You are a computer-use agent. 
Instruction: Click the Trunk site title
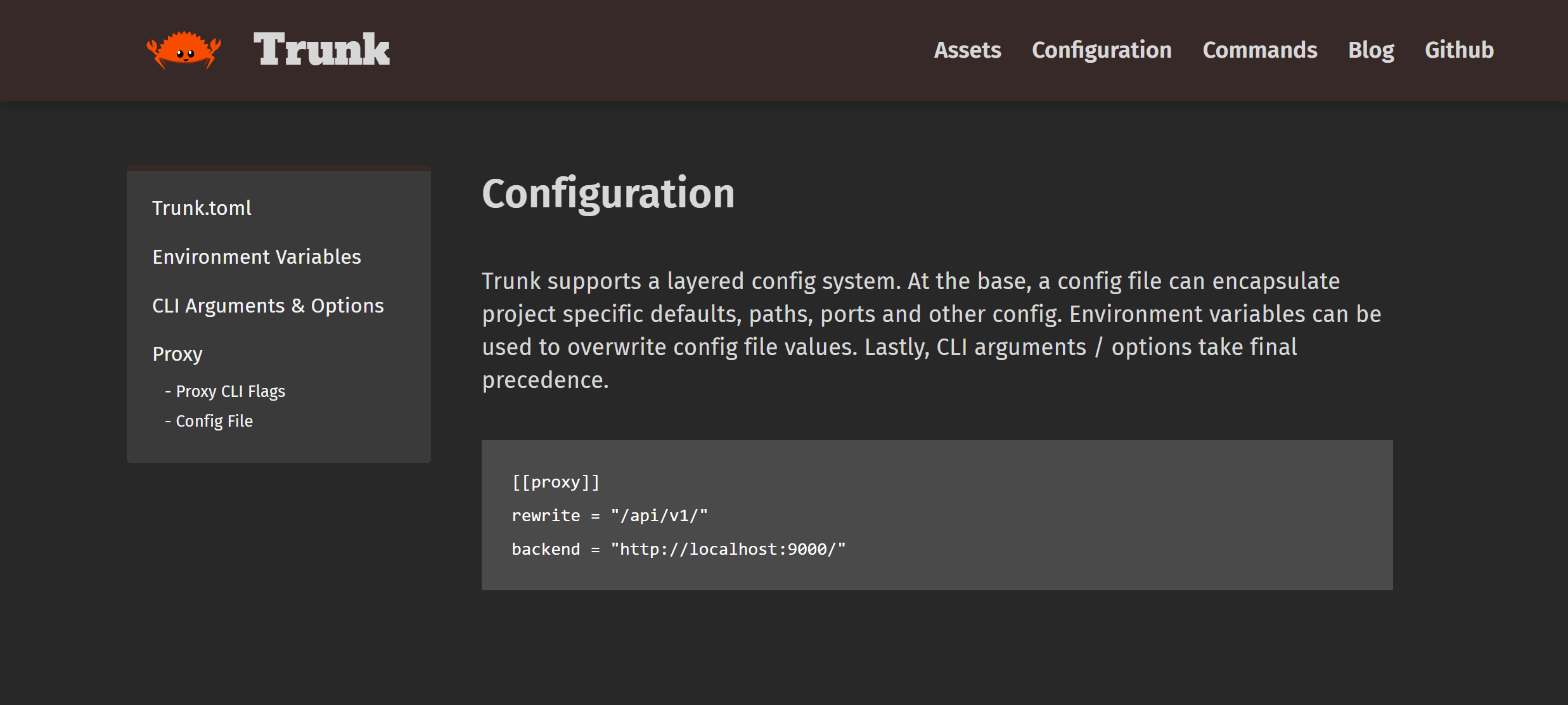[x=321, y=50]
